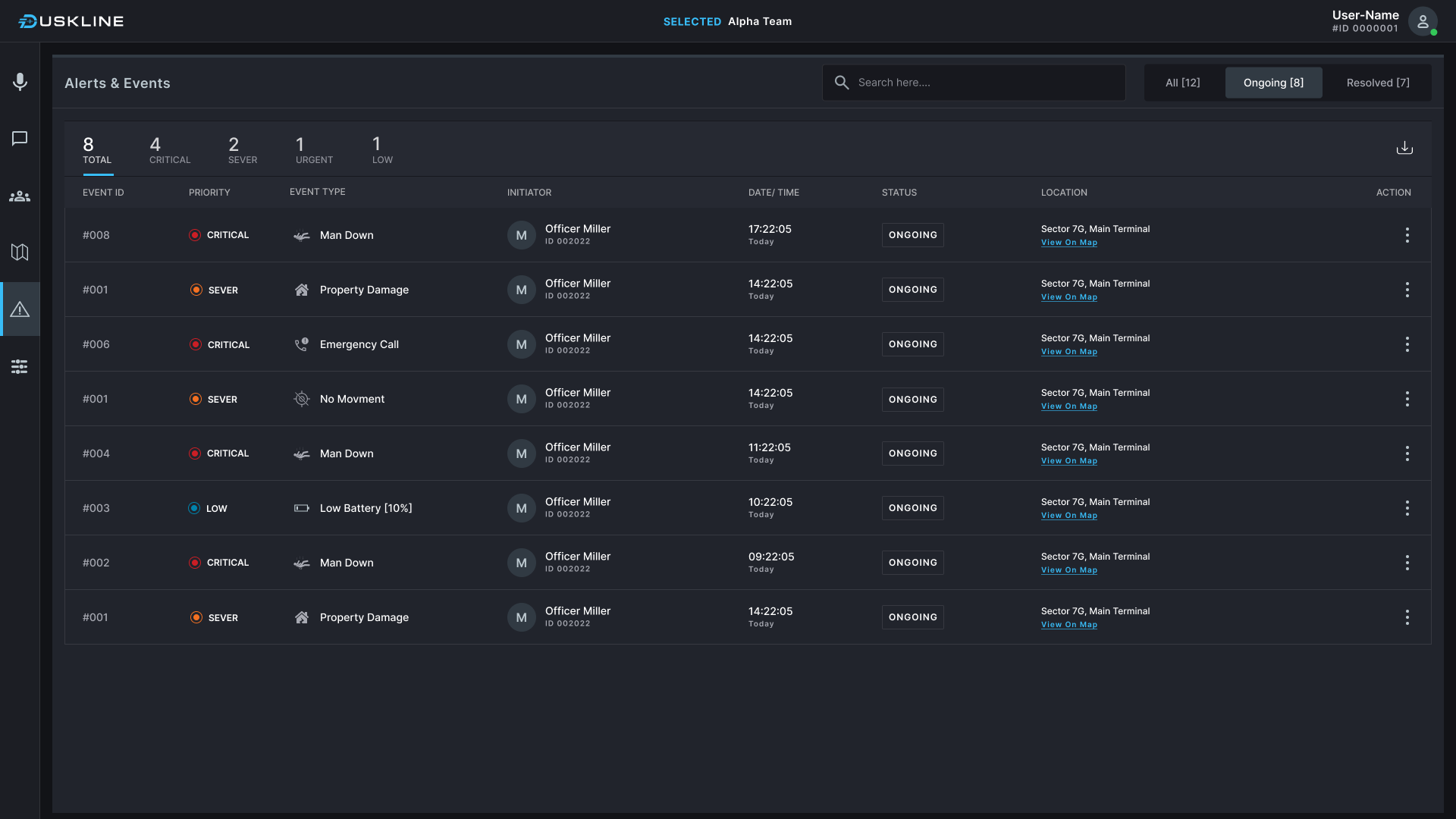This screenshot has width=1456, height=819.
Task: Sort by Initiator column header
Action: pos(529,193)
